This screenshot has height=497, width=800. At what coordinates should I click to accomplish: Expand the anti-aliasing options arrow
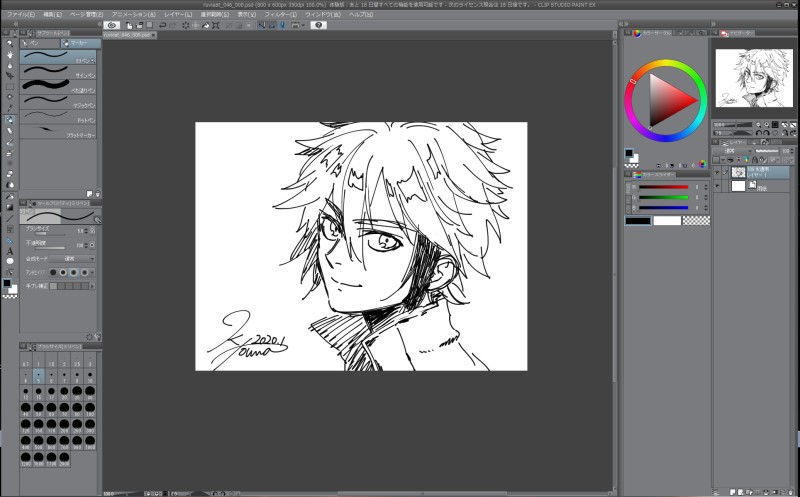pos(92,272)
